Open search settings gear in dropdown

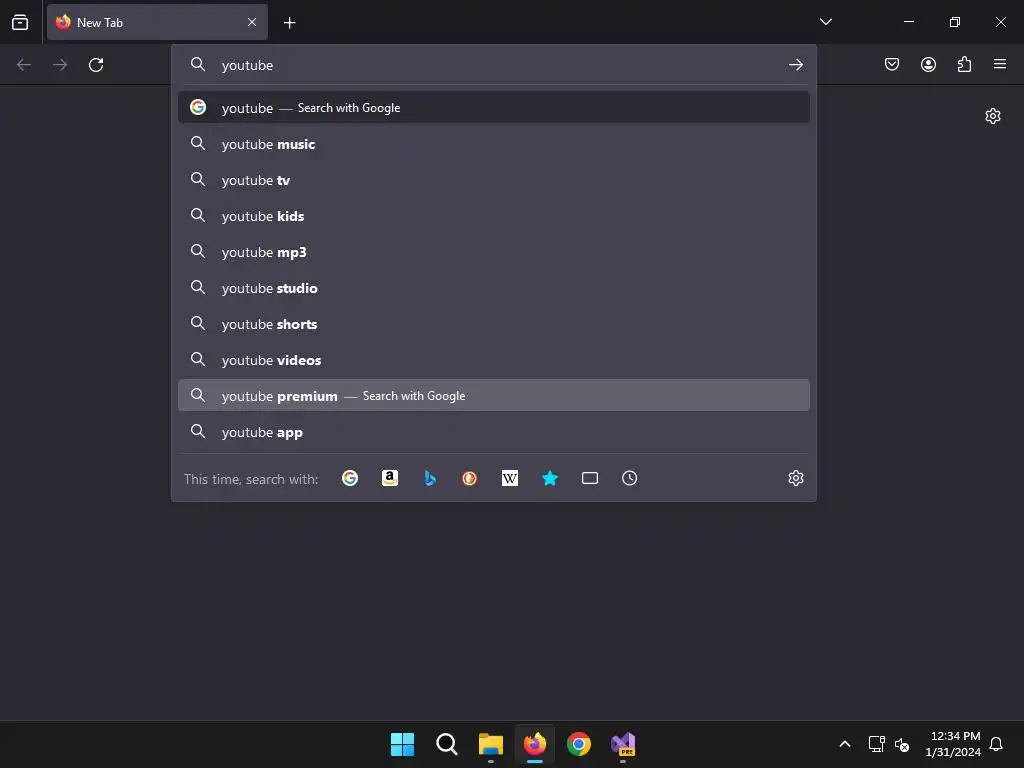pyautogui.click(x=795, y=478)
